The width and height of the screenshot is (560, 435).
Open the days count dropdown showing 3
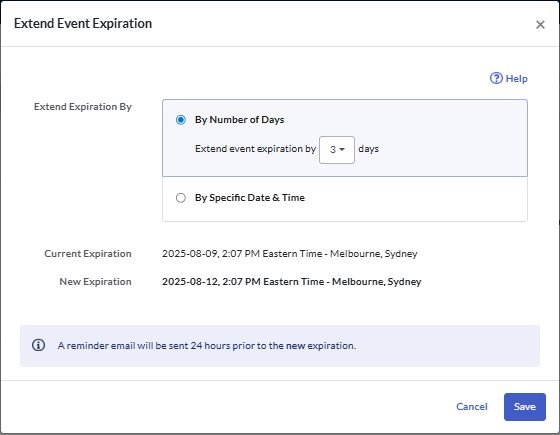point(336,150)
